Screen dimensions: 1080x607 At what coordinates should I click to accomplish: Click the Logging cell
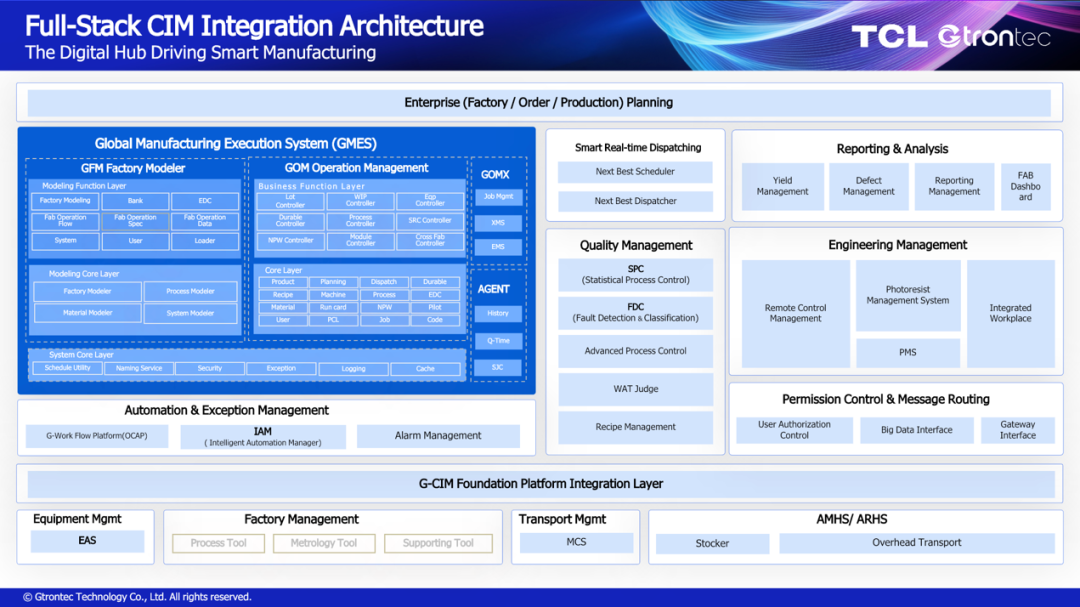click(x=353, y=369)
